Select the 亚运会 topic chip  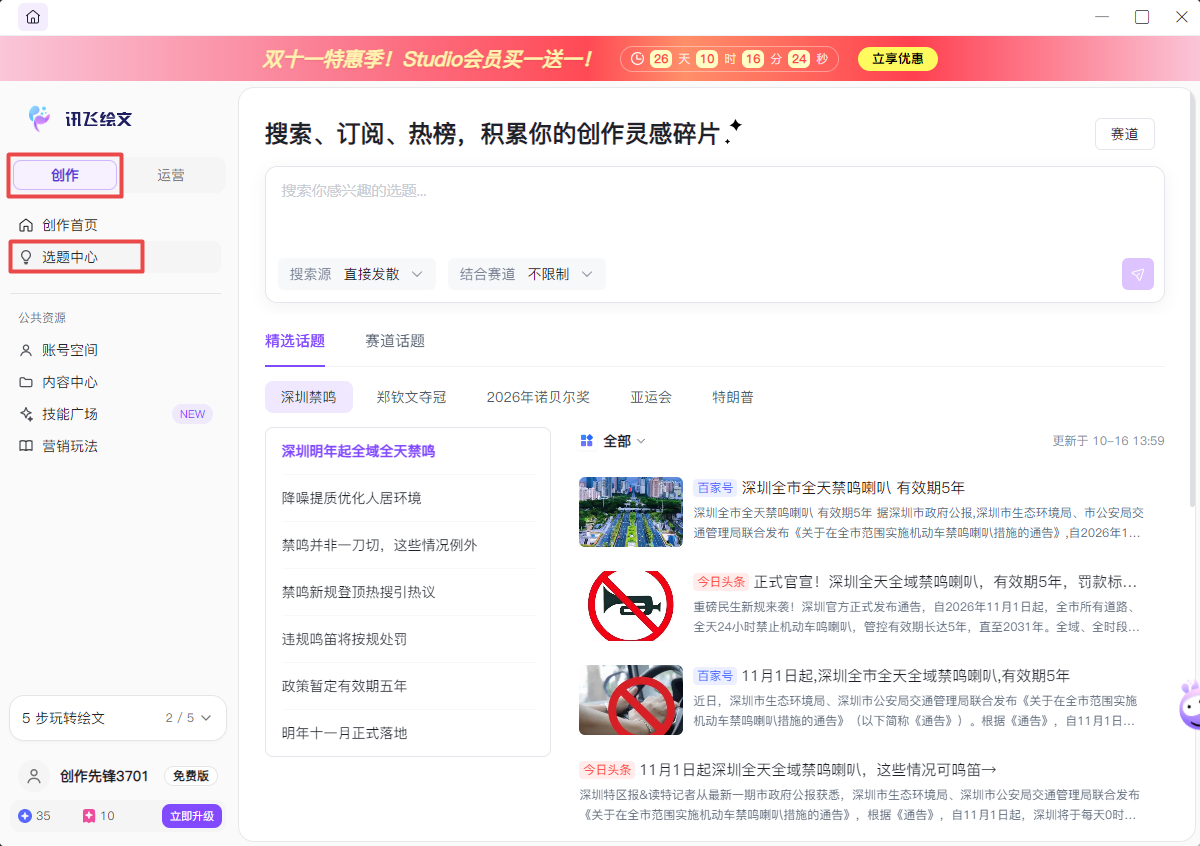pos(651,397)
